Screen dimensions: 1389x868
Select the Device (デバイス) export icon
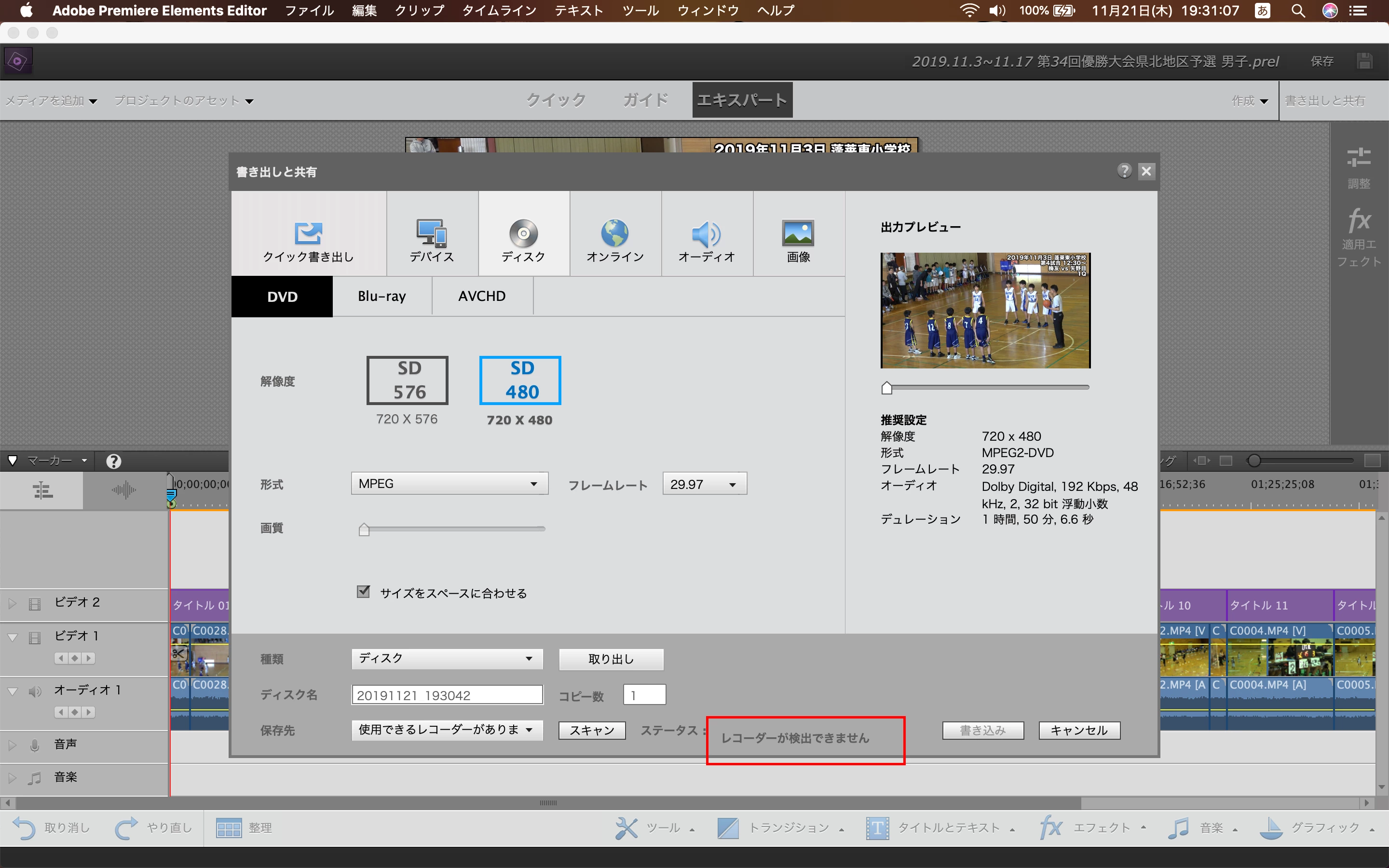432,234
